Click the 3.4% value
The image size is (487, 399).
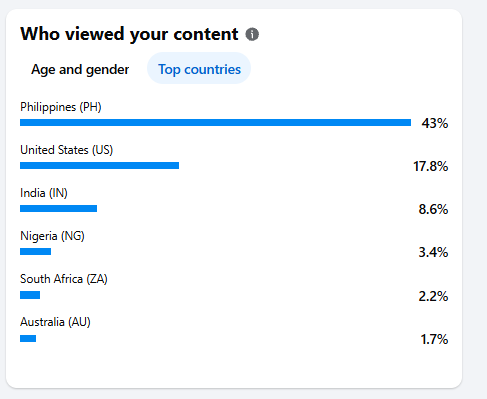pos(433,252)
